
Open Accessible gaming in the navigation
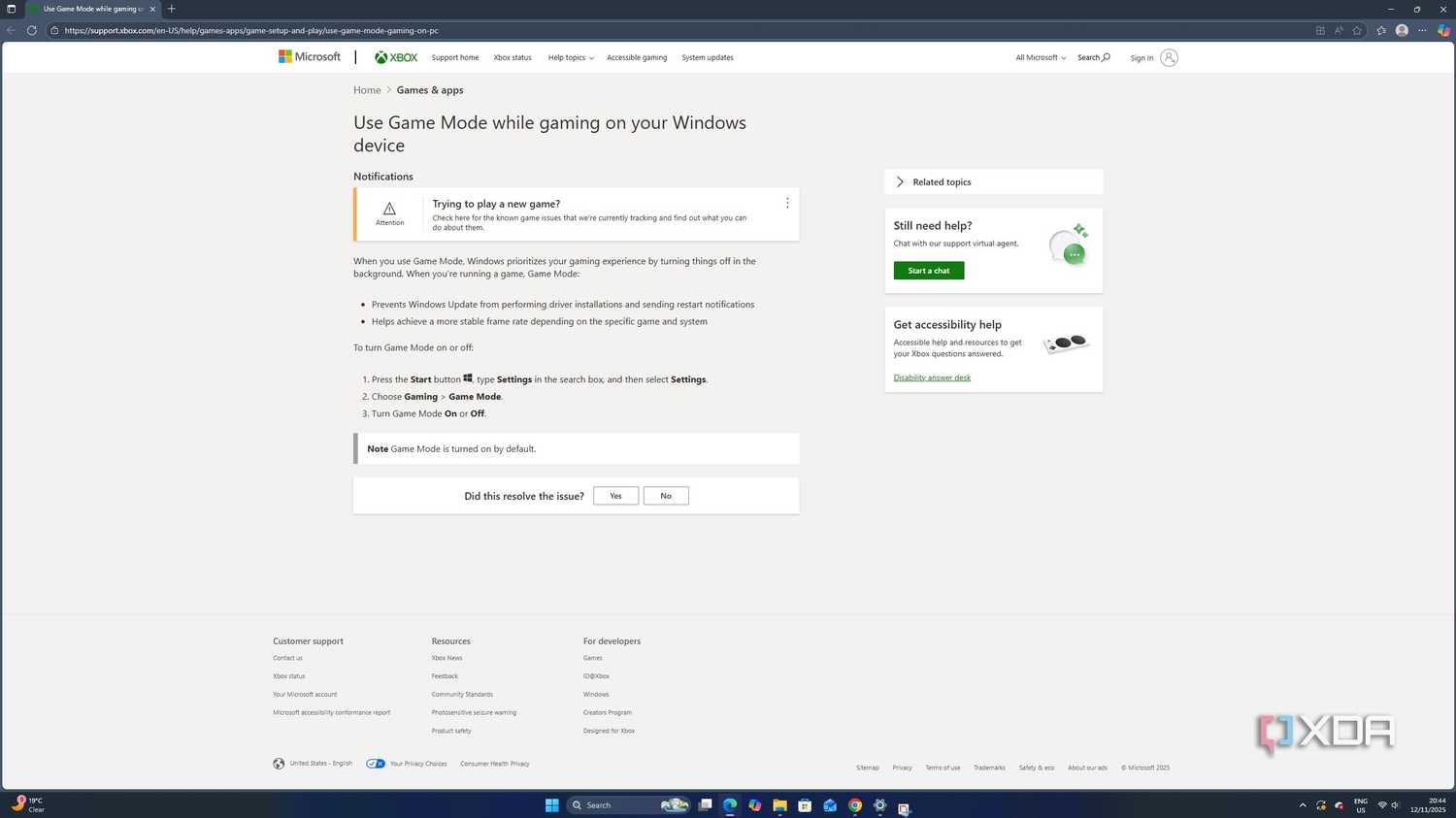(637, 57)
